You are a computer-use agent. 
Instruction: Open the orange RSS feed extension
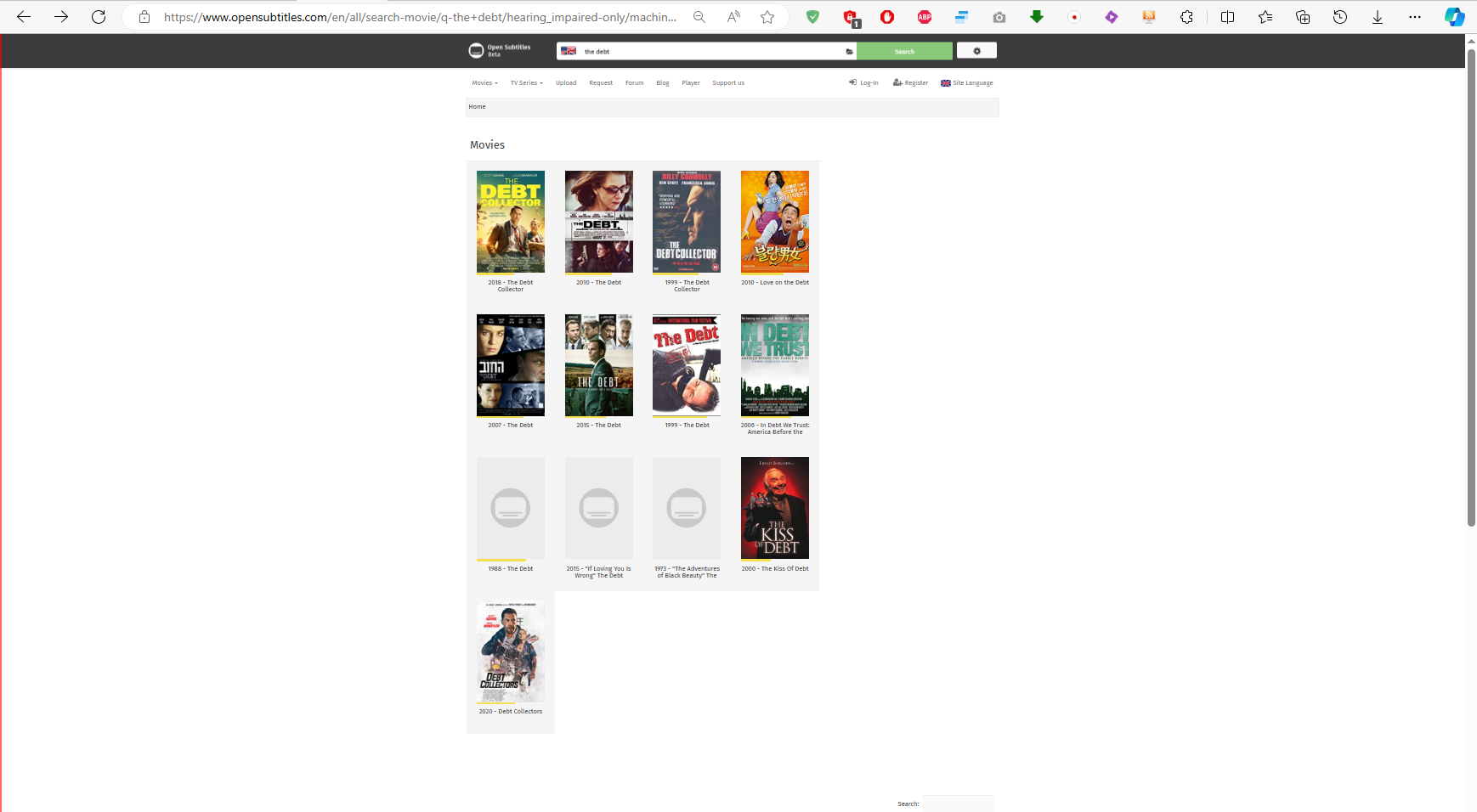(1149, 17)
